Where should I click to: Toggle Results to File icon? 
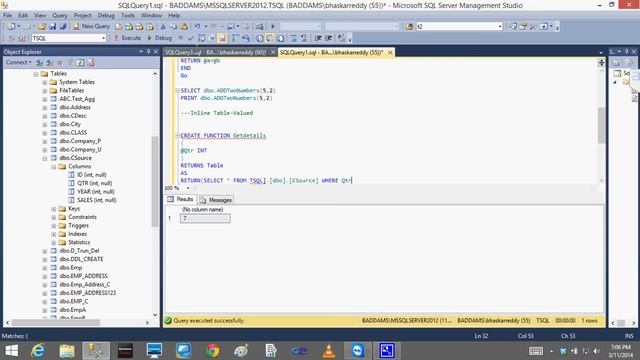[x=280, y=38]
